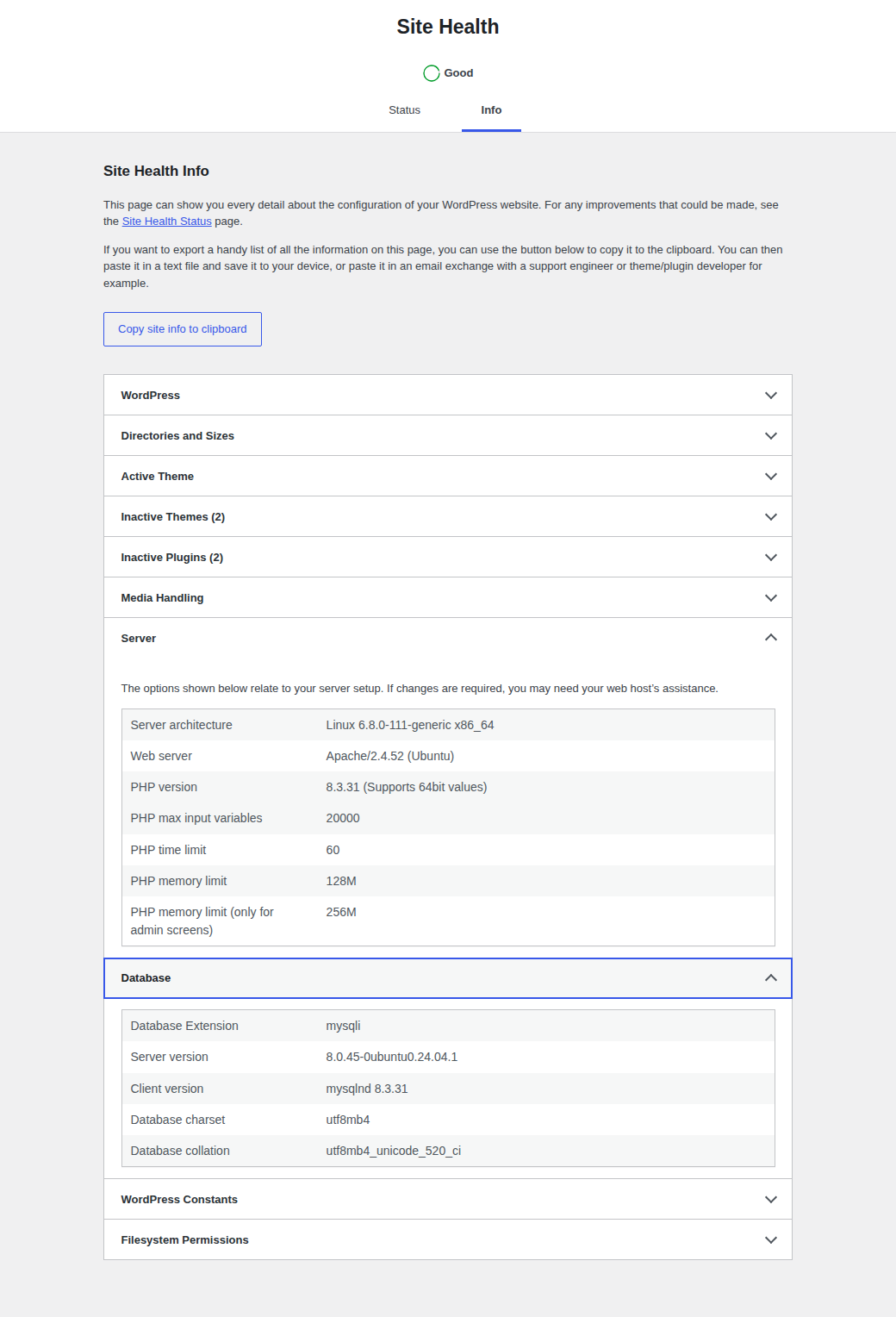Click the 256M admin memory limit value

(x=341, y=912)
